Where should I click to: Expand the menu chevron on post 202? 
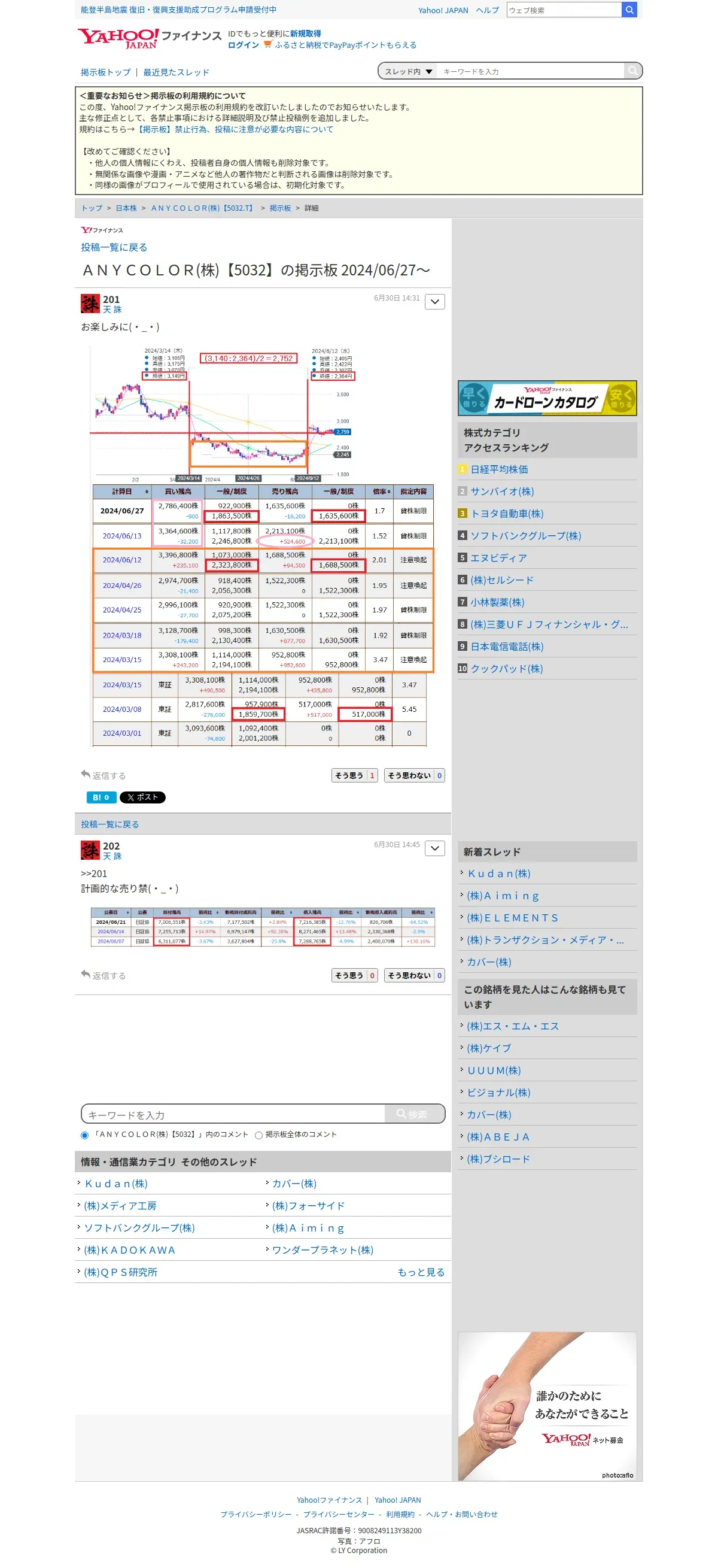point(435,848)
